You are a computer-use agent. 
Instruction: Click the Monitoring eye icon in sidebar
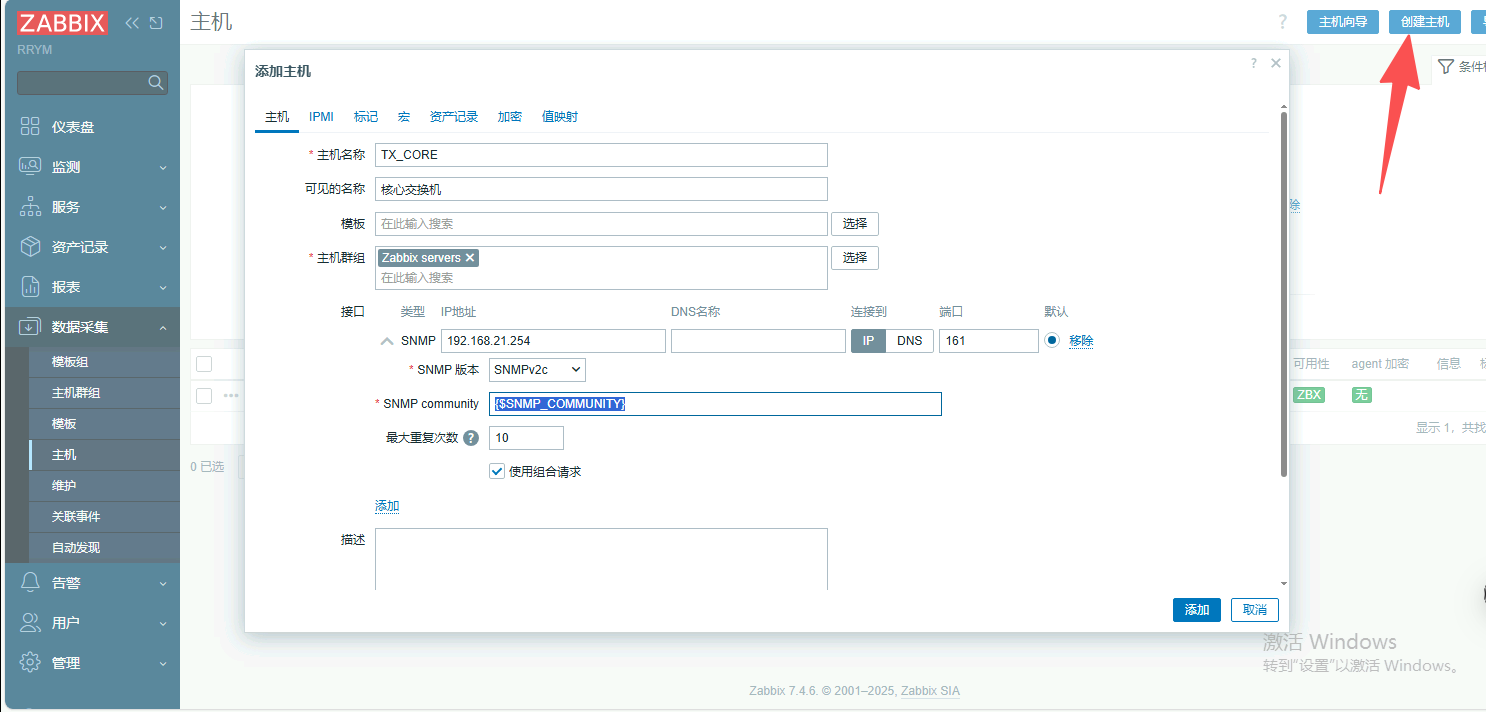pos(30,167)
